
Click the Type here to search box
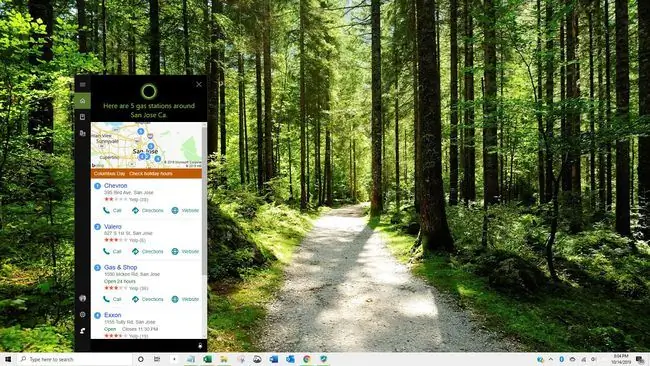point(75,359)
